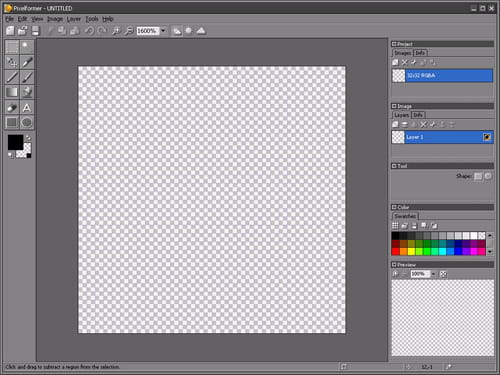Select the line drawing tool
The image size is (500, 375).
pos(12,77)
